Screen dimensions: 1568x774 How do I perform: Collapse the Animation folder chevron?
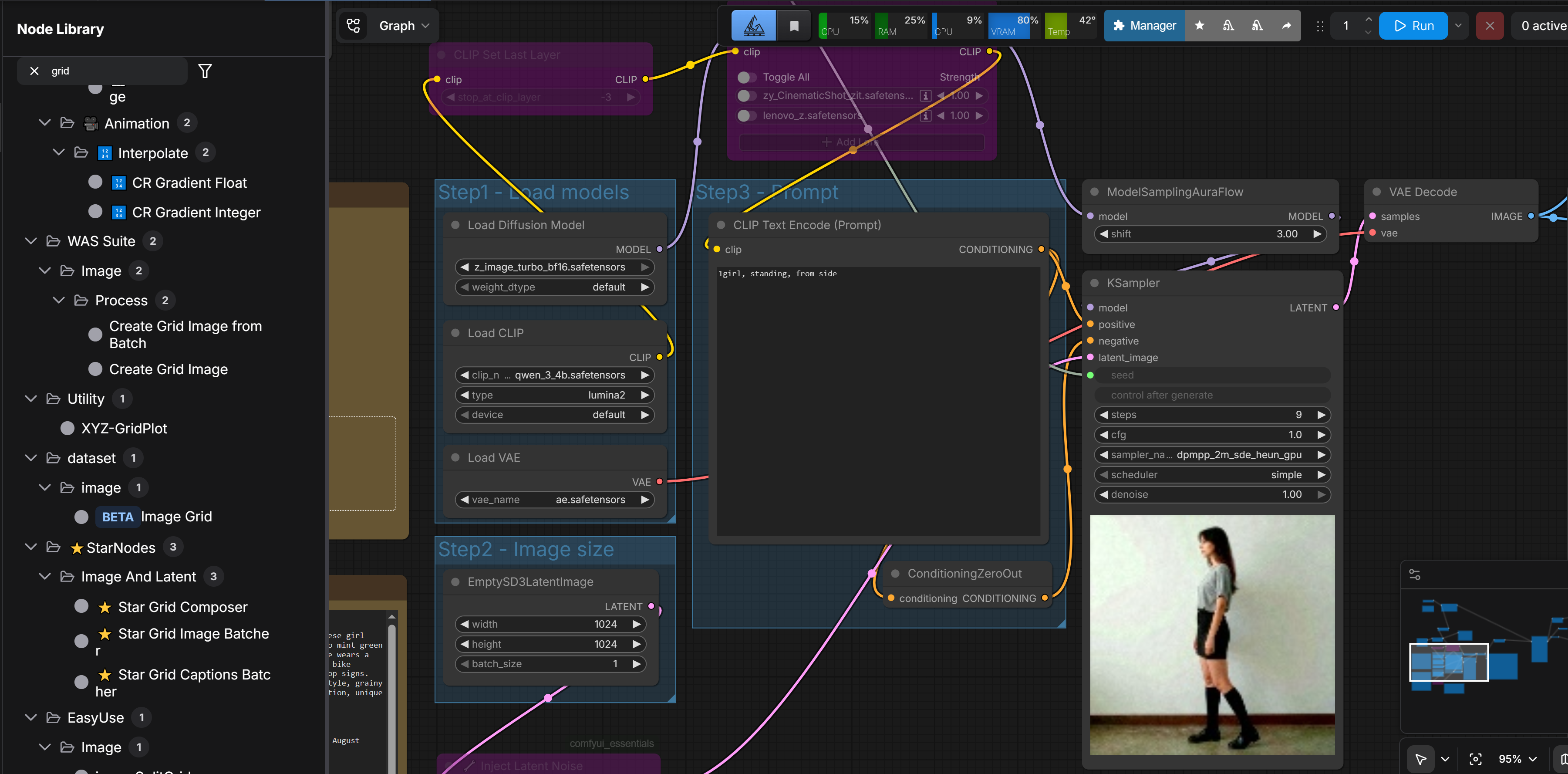44,123
